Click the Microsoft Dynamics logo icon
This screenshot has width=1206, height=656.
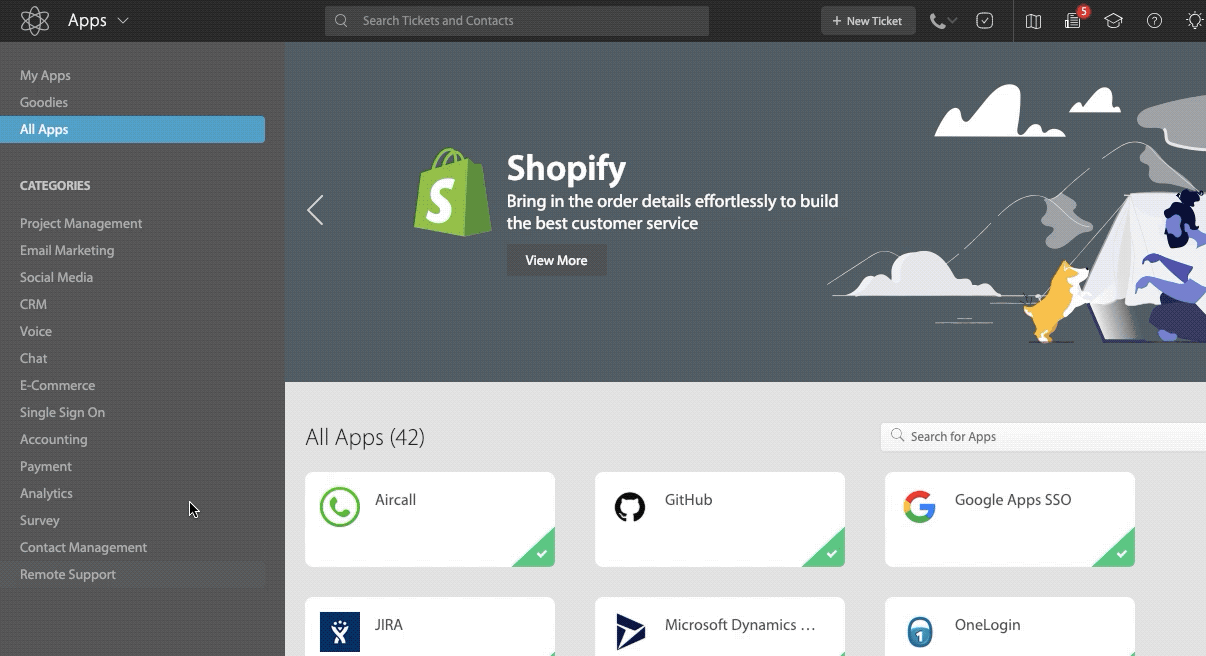coord(631,633)
